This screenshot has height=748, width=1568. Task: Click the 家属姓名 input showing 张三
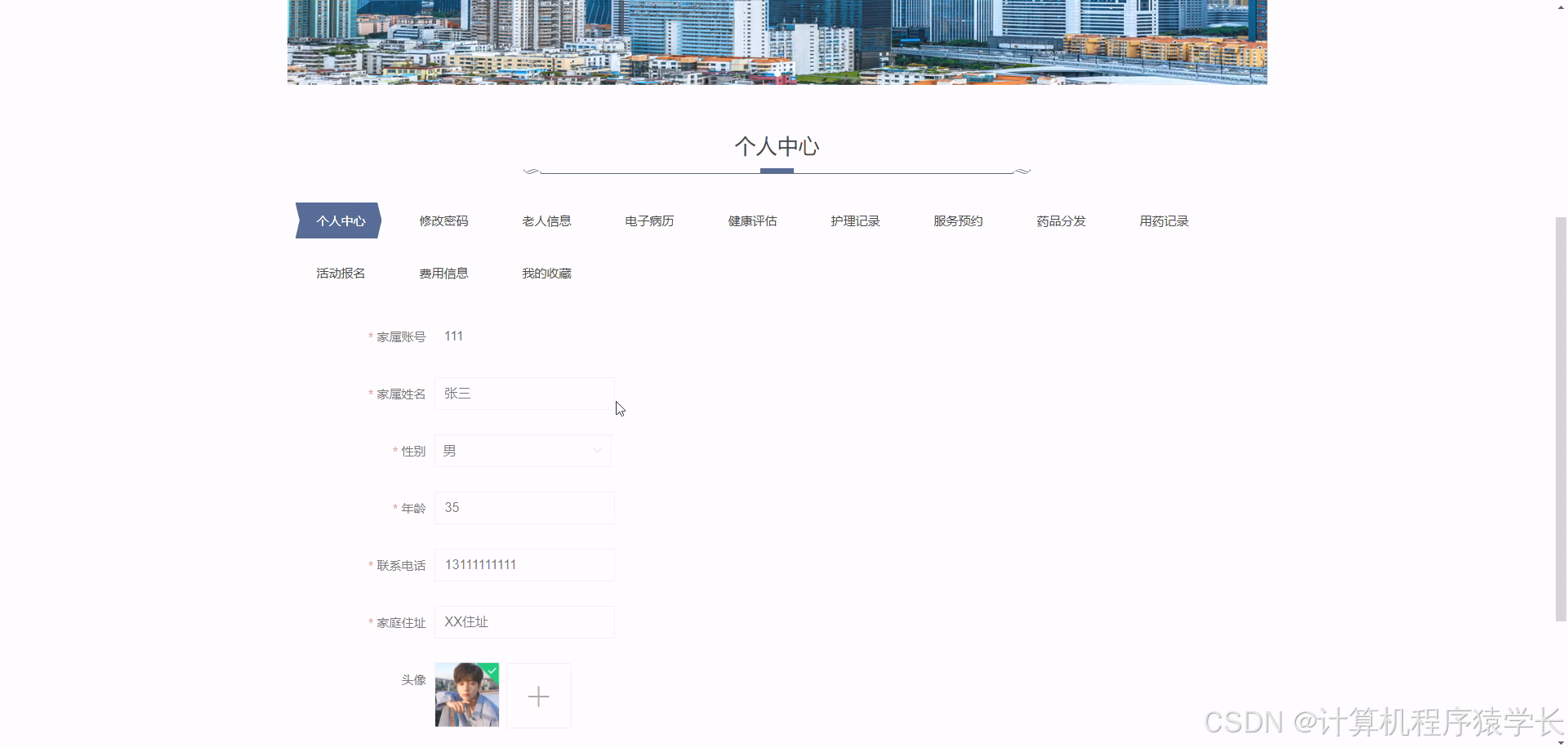[523, 393]
